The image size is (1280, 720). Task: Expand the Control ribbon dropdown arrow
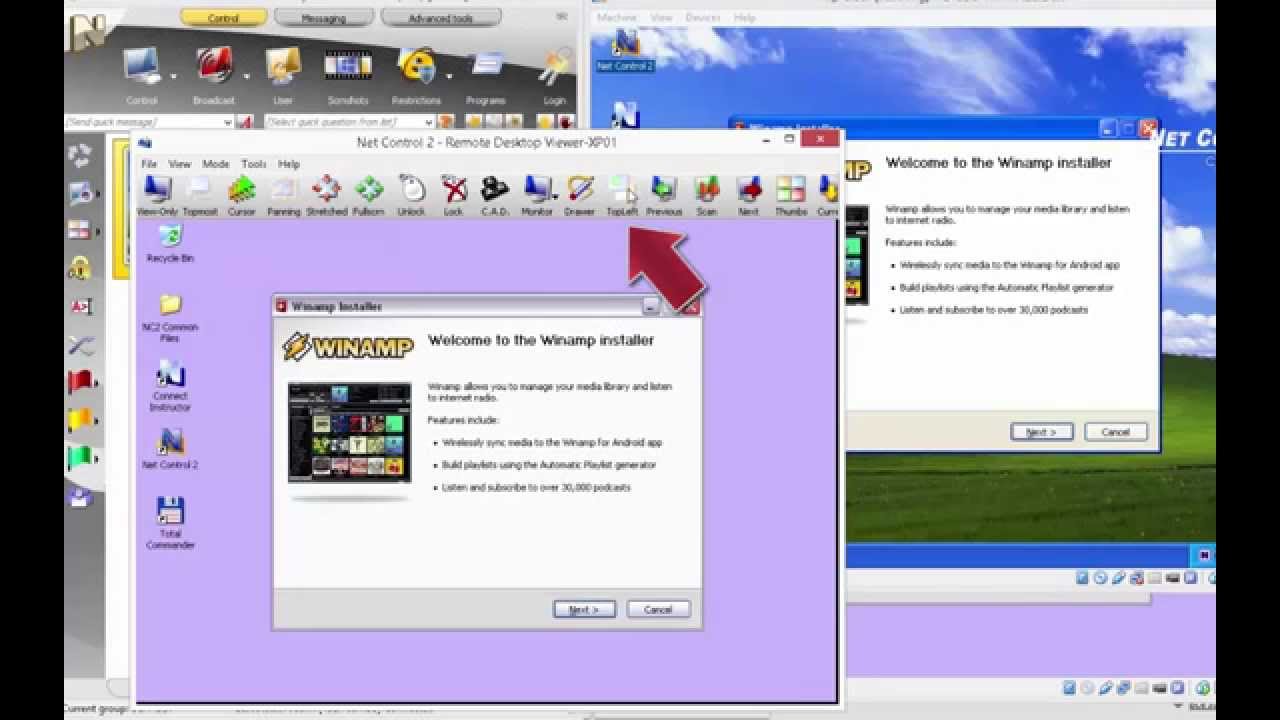pyautogui.click(x=173, y=76)
